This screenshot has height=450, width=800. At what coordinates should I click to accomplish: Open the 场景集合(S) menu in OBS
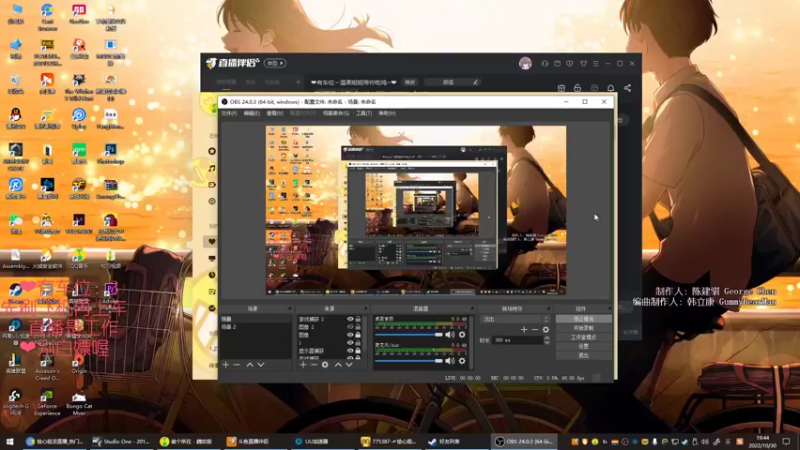[336, 113]
